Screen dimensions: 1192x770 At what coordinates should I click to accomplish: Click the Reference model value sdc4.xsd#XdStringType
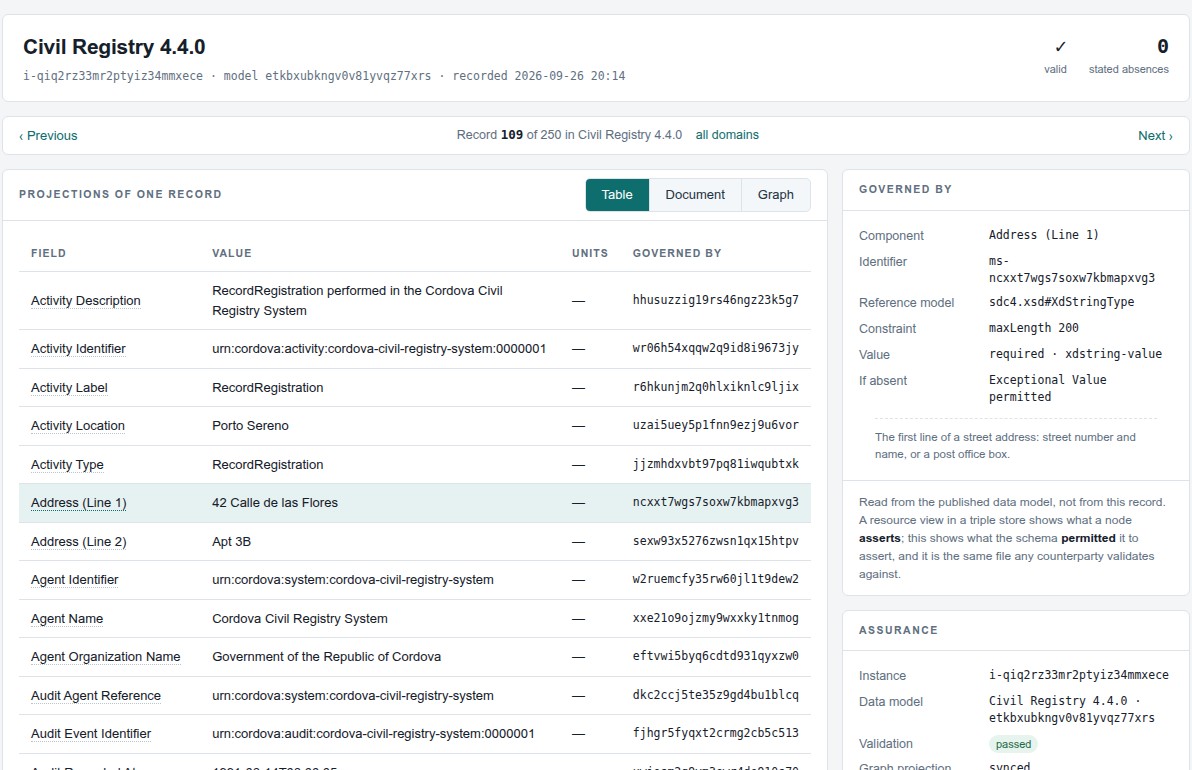coord(1061,302)
